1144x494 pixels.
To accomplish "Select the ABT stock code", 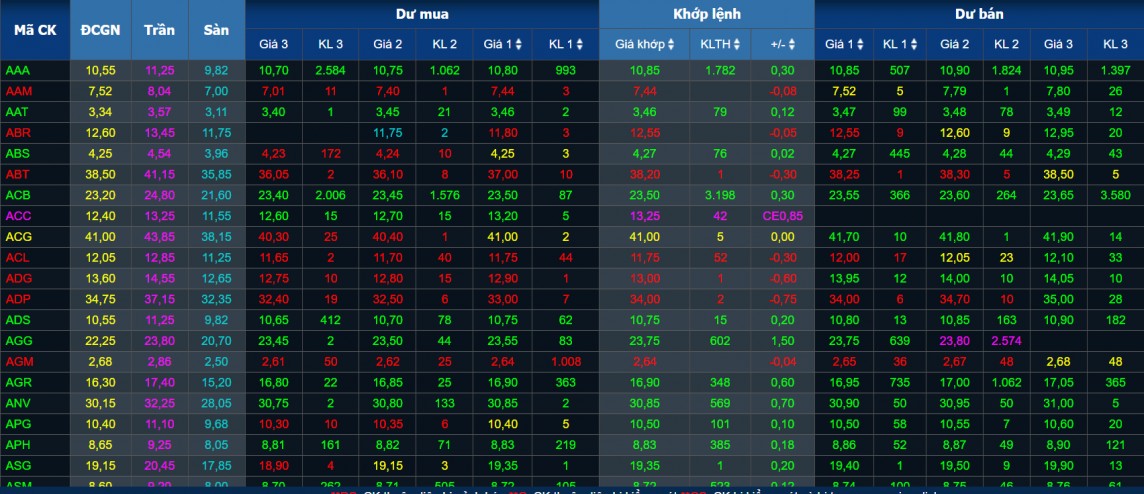I will click(x=18, y=174).
